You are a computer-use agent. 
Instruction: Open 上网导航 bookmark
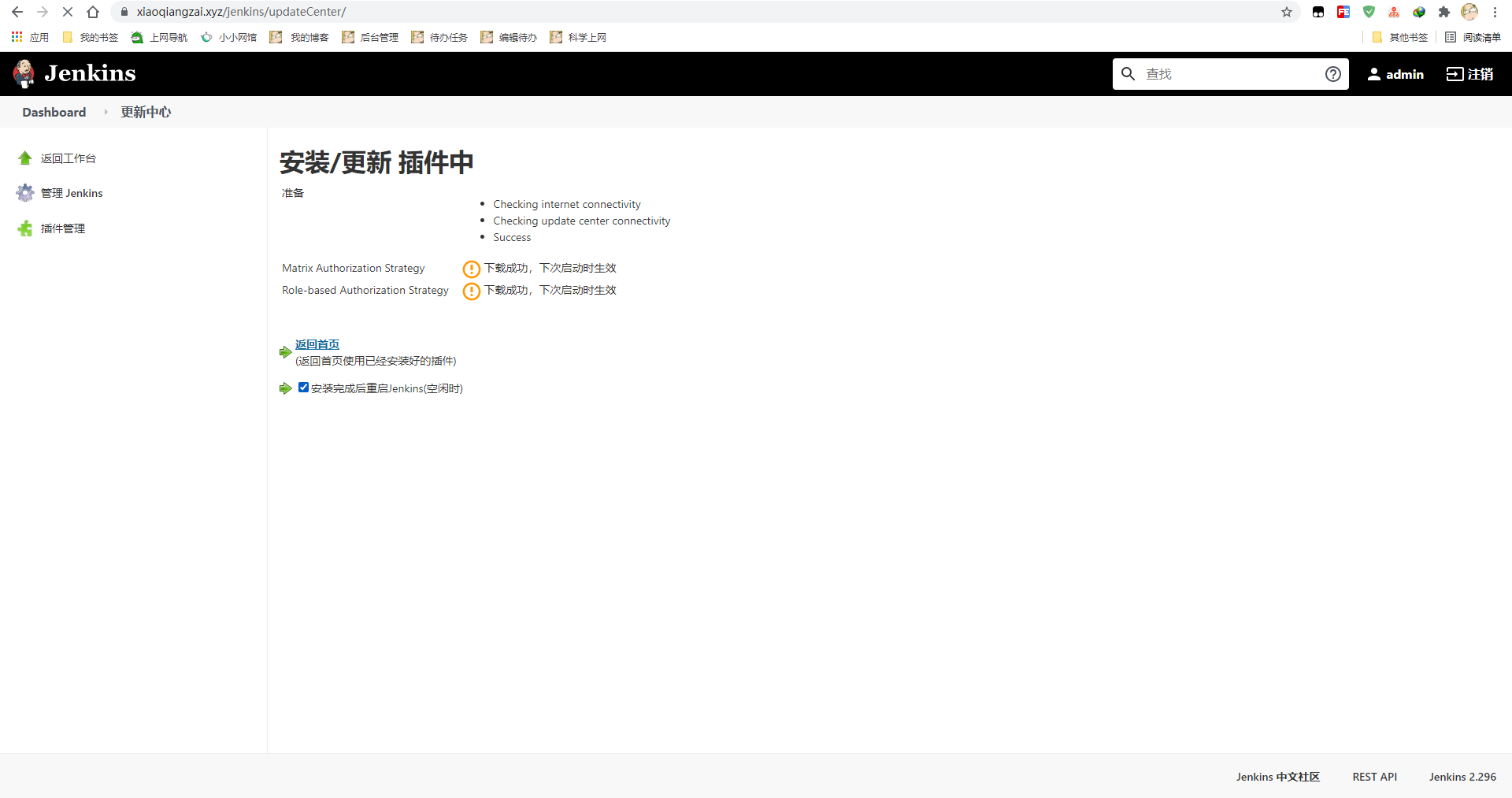click(x=160, y=37)
